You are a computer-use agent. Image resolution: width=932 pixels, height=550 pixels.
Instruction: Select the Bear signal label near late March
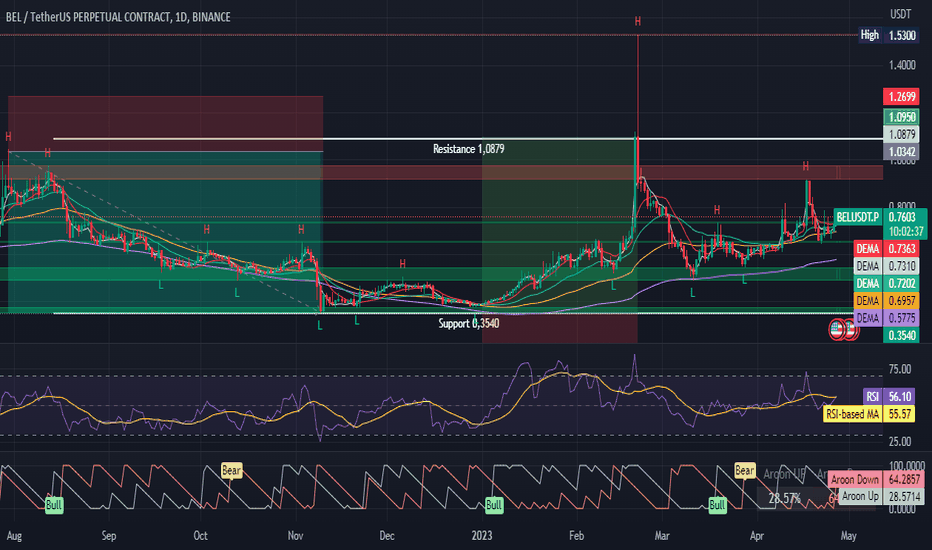[x=744, y=470]
